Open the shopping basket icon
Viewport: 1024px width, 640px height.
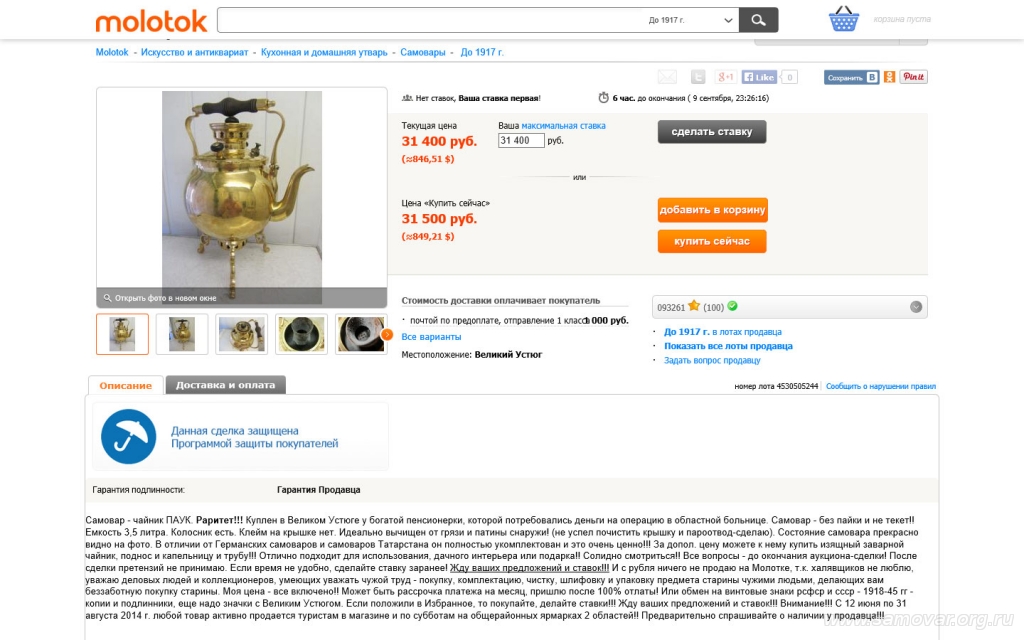point(844,19)
